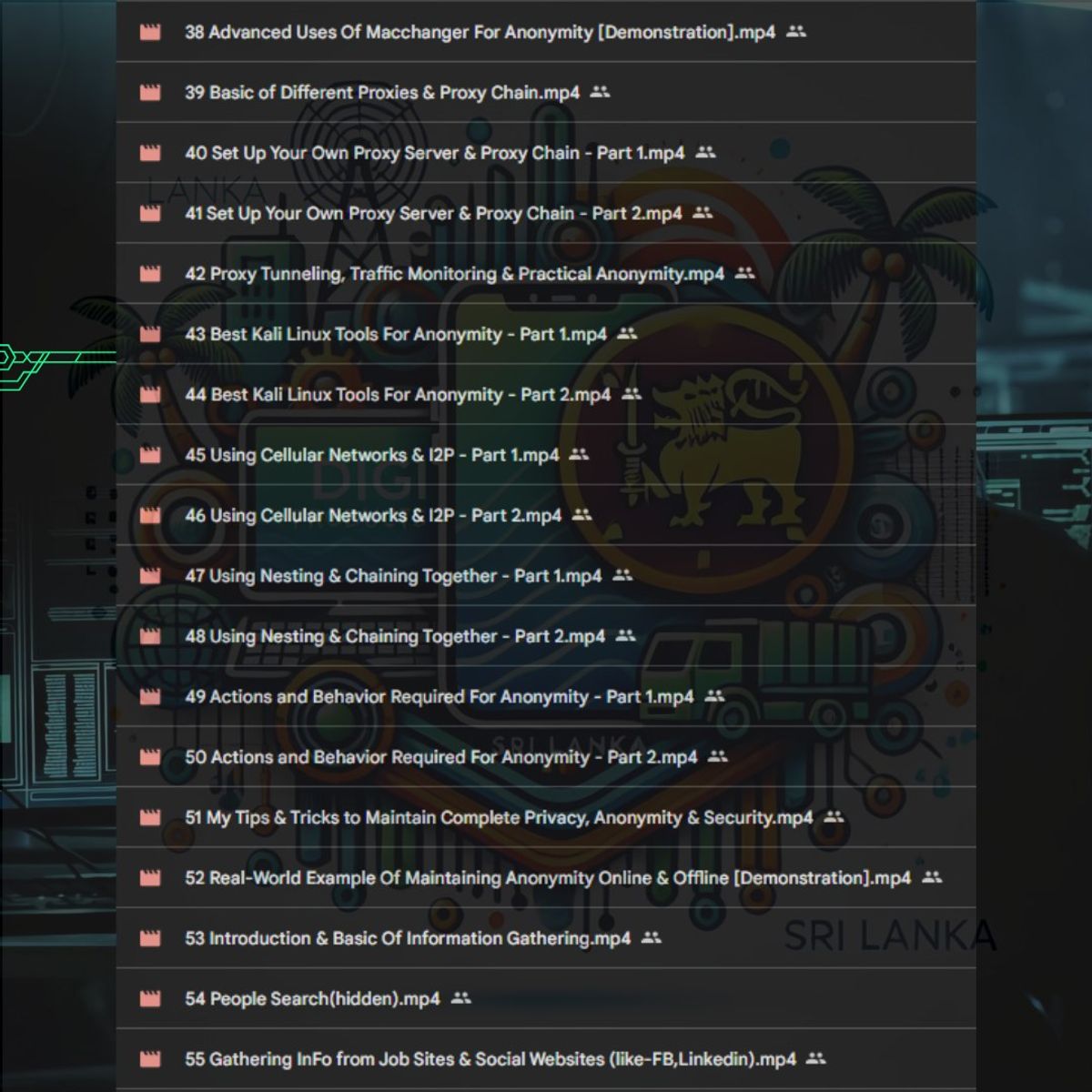Click the SRI LANKA watermark text bottom right
The image size is (1092, 1092).
click(x=889, y=935)
